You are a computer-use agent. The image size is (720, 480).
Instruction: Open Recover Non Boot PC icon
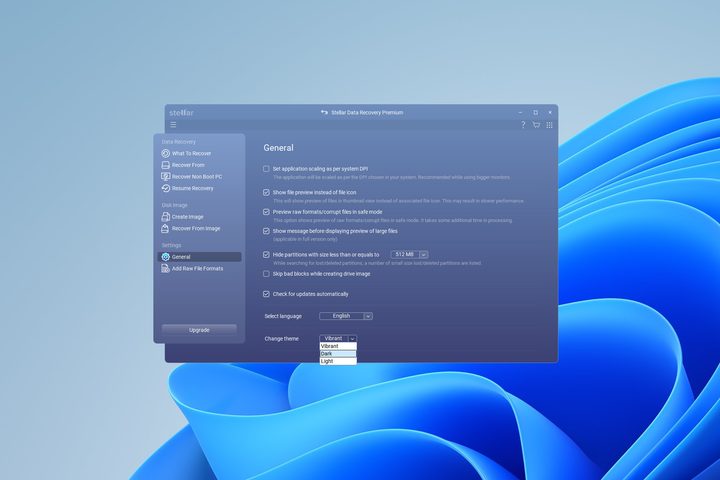pyautogui.click(x=165, y=176)
